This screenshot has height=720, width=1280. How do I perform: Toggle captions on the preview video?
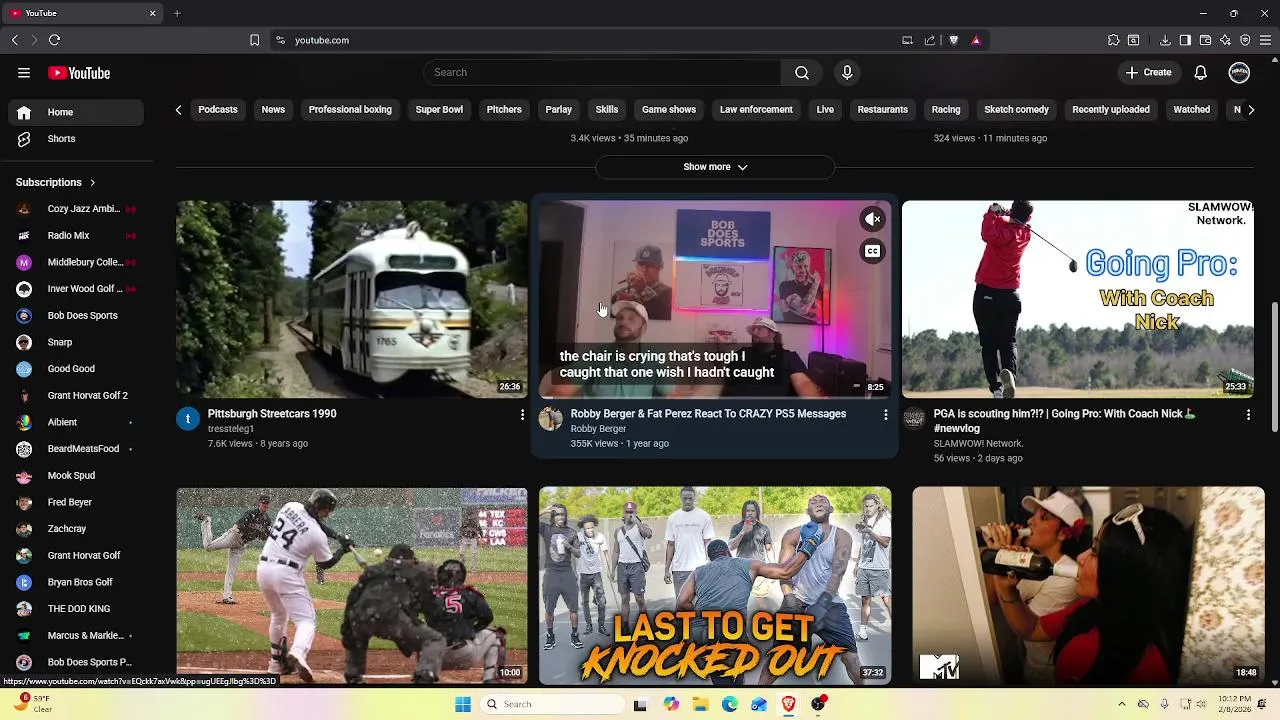873,252
